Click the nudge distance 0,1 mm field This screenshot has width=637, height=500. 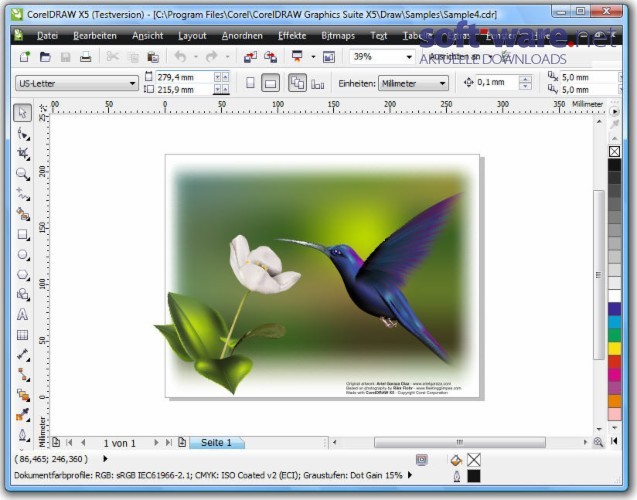tap(497, 82)
